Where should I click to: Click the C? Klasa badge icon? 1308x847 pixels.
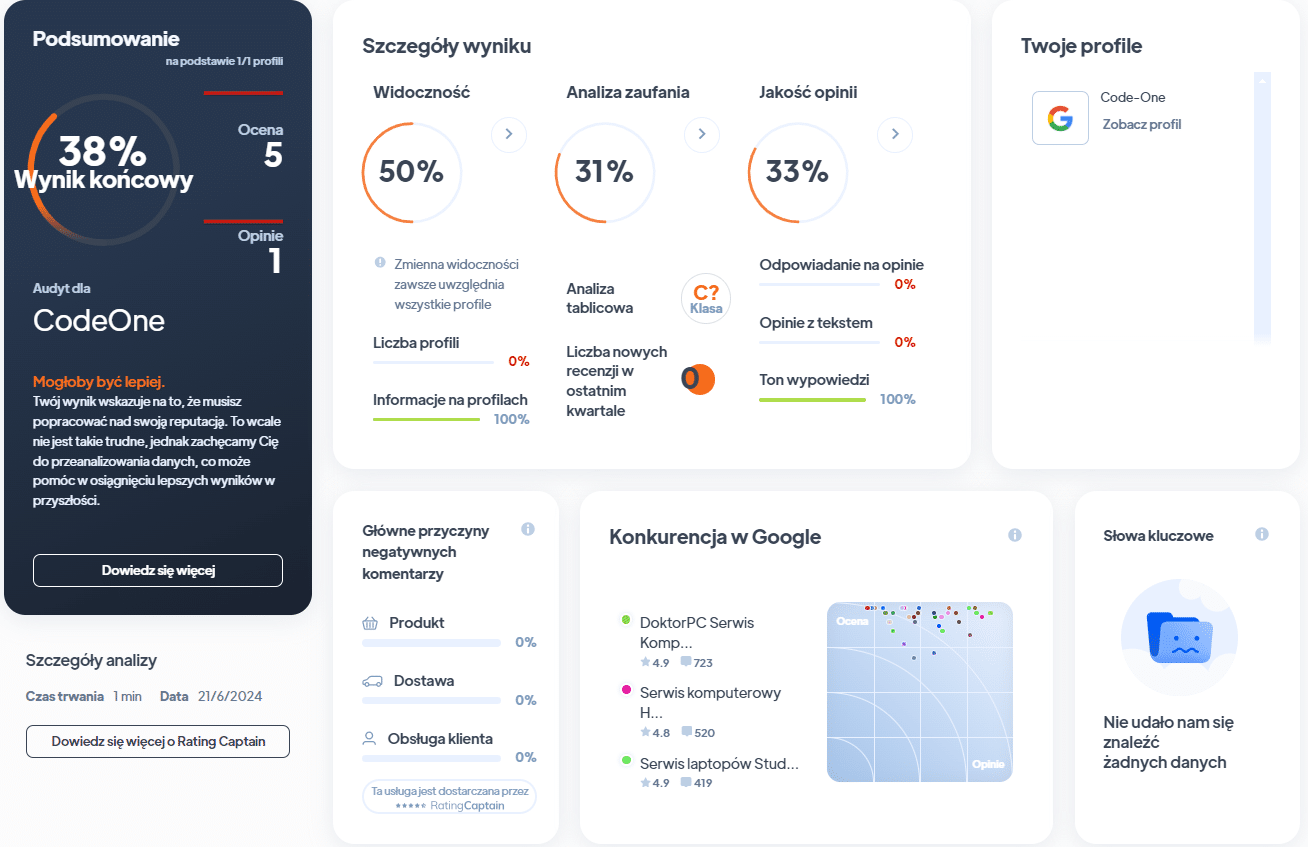coord(706,298)
